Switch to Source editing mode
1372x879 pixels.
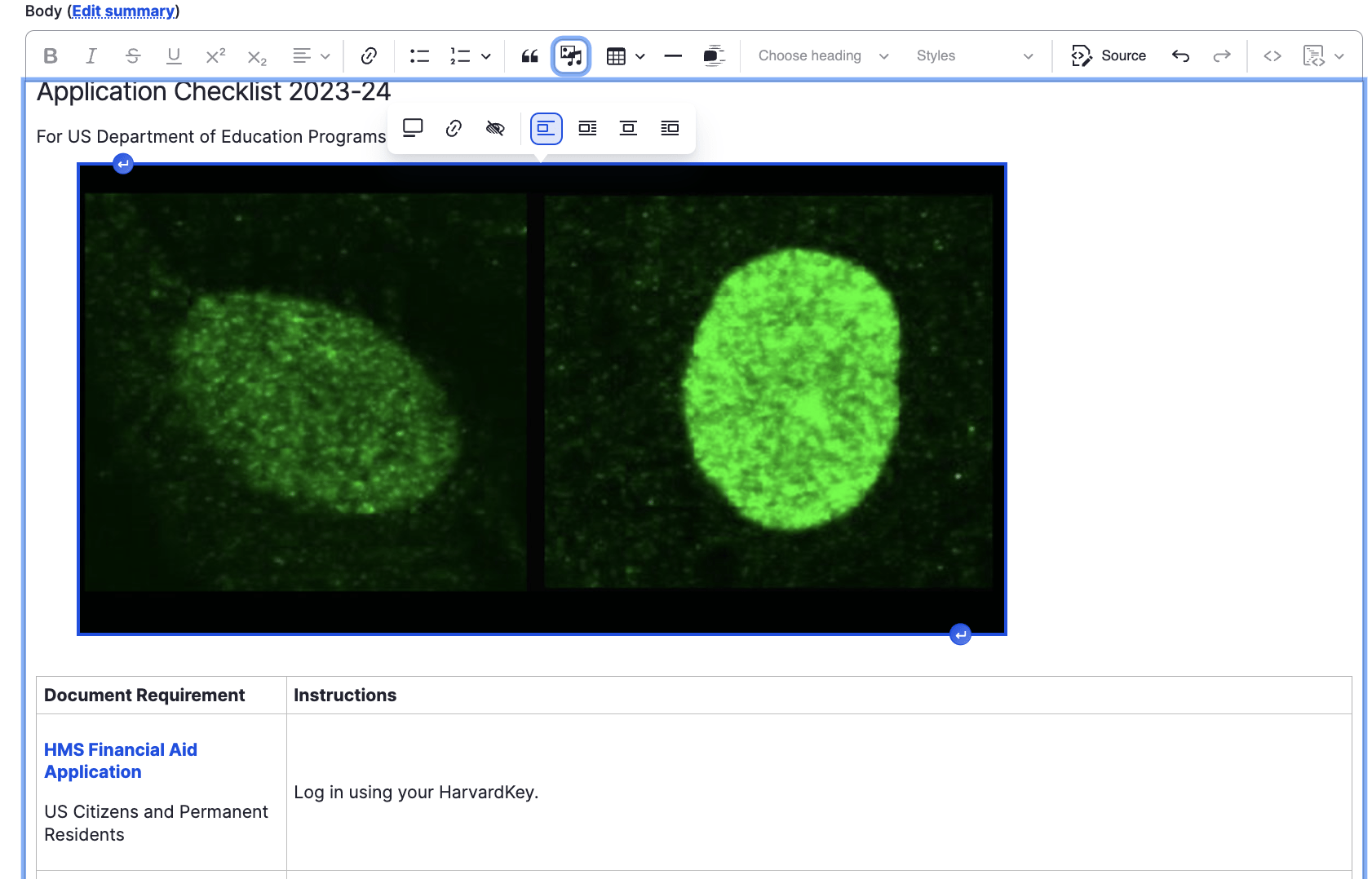(x=1109, y=55)
